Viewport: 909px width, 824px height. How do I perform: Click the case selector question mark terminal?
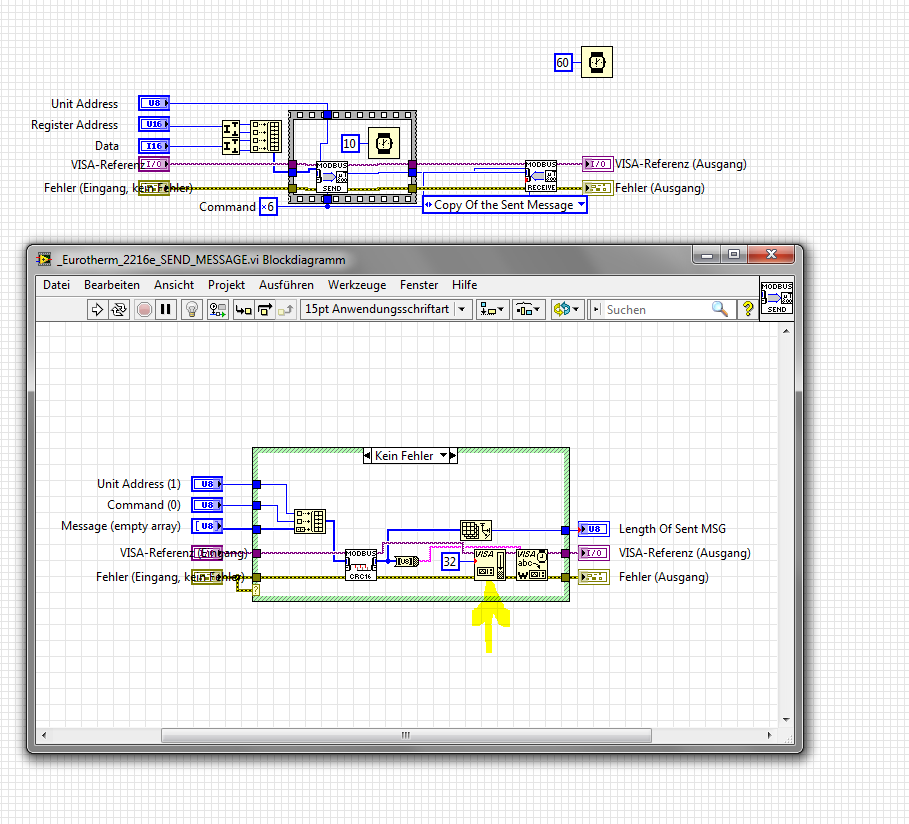(x=256, y=590)
